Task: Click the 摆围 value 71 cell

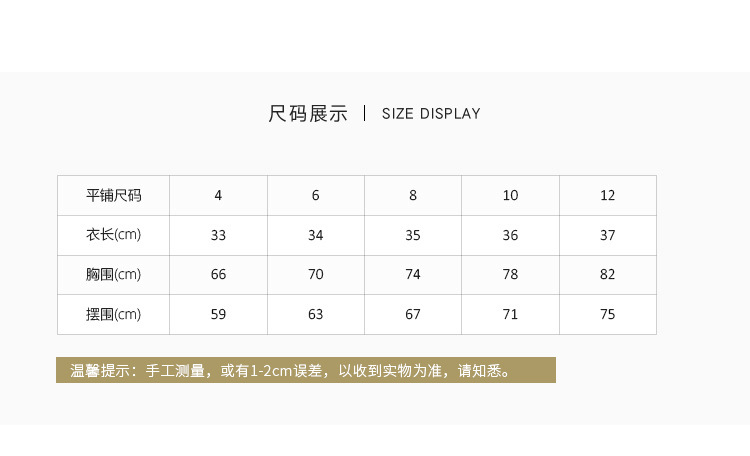Action: tap(510, 314)
